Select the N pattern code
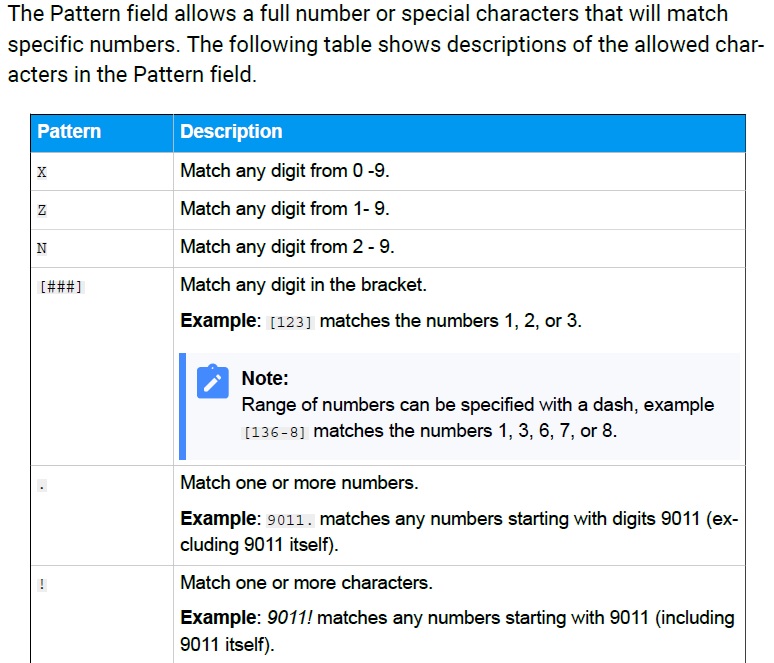Viewport: 774px width, 663px height. pos(42,248)
